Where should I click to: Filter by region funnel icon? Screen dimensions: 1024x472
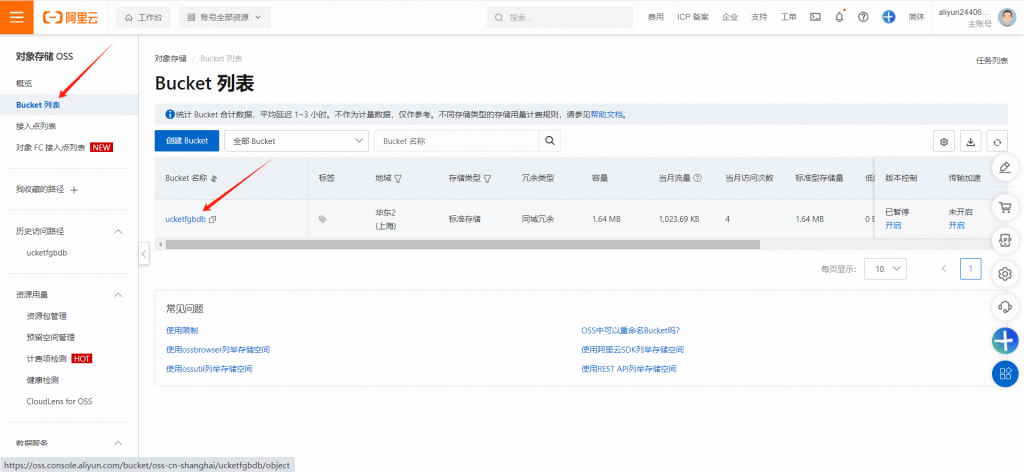point(398,178)
